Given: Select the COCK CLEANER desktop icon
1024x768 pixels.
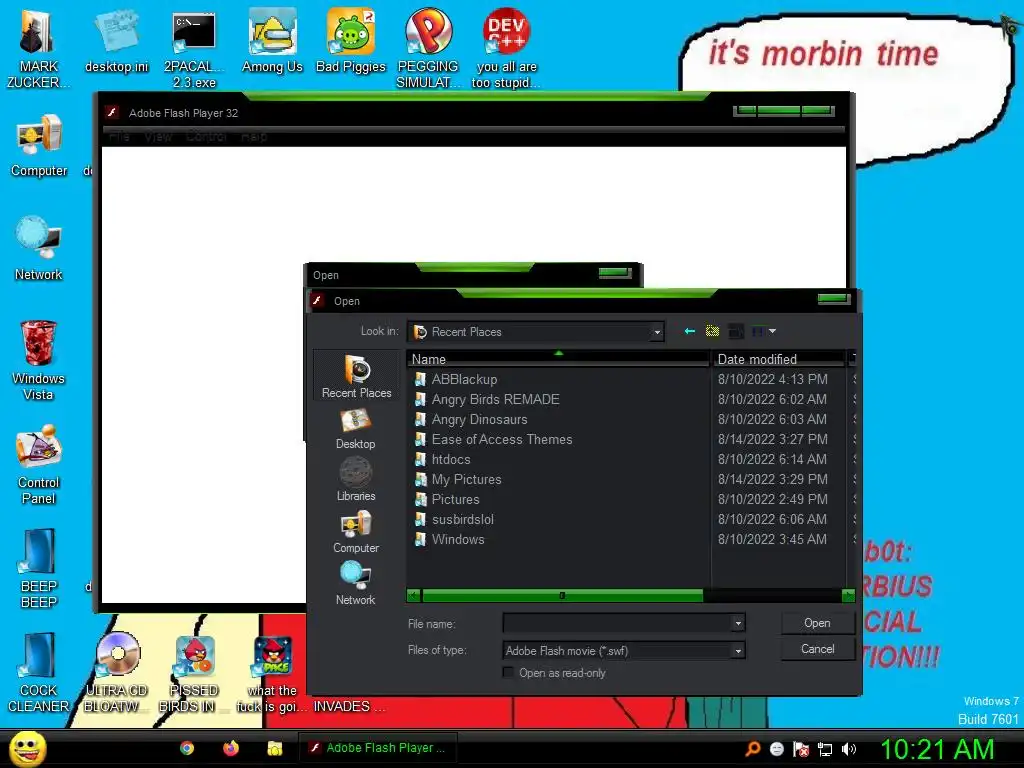Looking at the screenshot, I should [x=39, y=673].
